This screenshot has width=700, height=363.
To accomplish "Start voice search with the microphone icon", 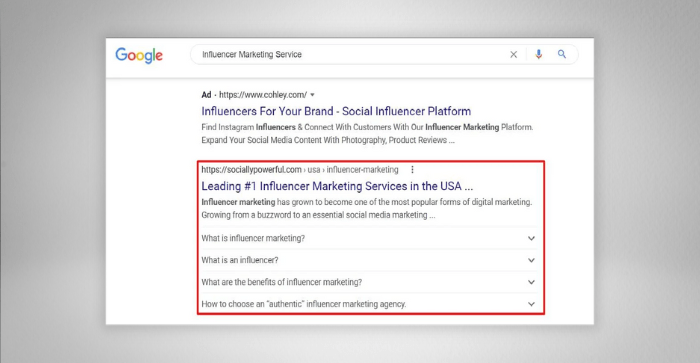I will [539, 54].
